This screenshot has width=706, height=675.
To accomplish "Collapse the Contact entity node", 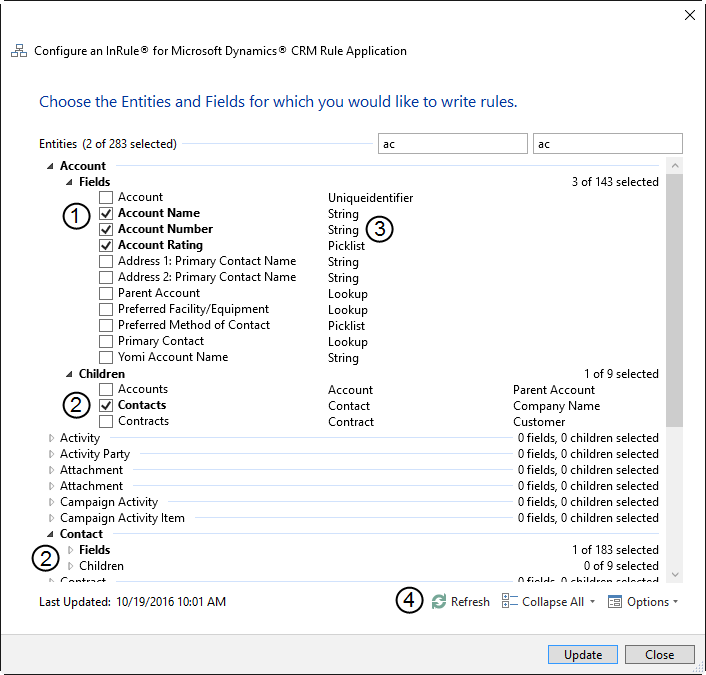I will pos(50,534).
